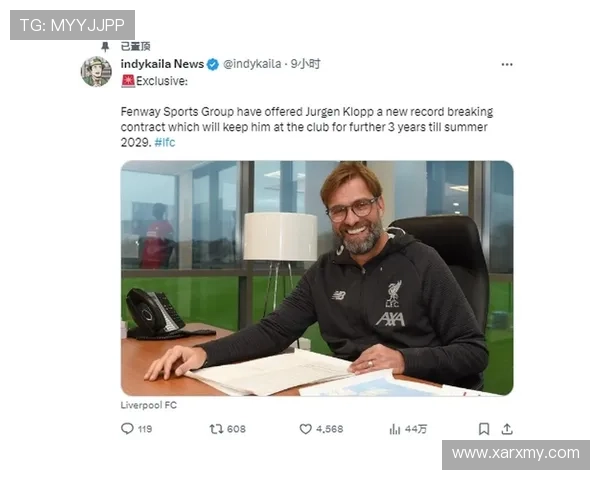Screen dimensions: 600x480
Task: Click the retweet arrows icon
Action: point(216,429)
